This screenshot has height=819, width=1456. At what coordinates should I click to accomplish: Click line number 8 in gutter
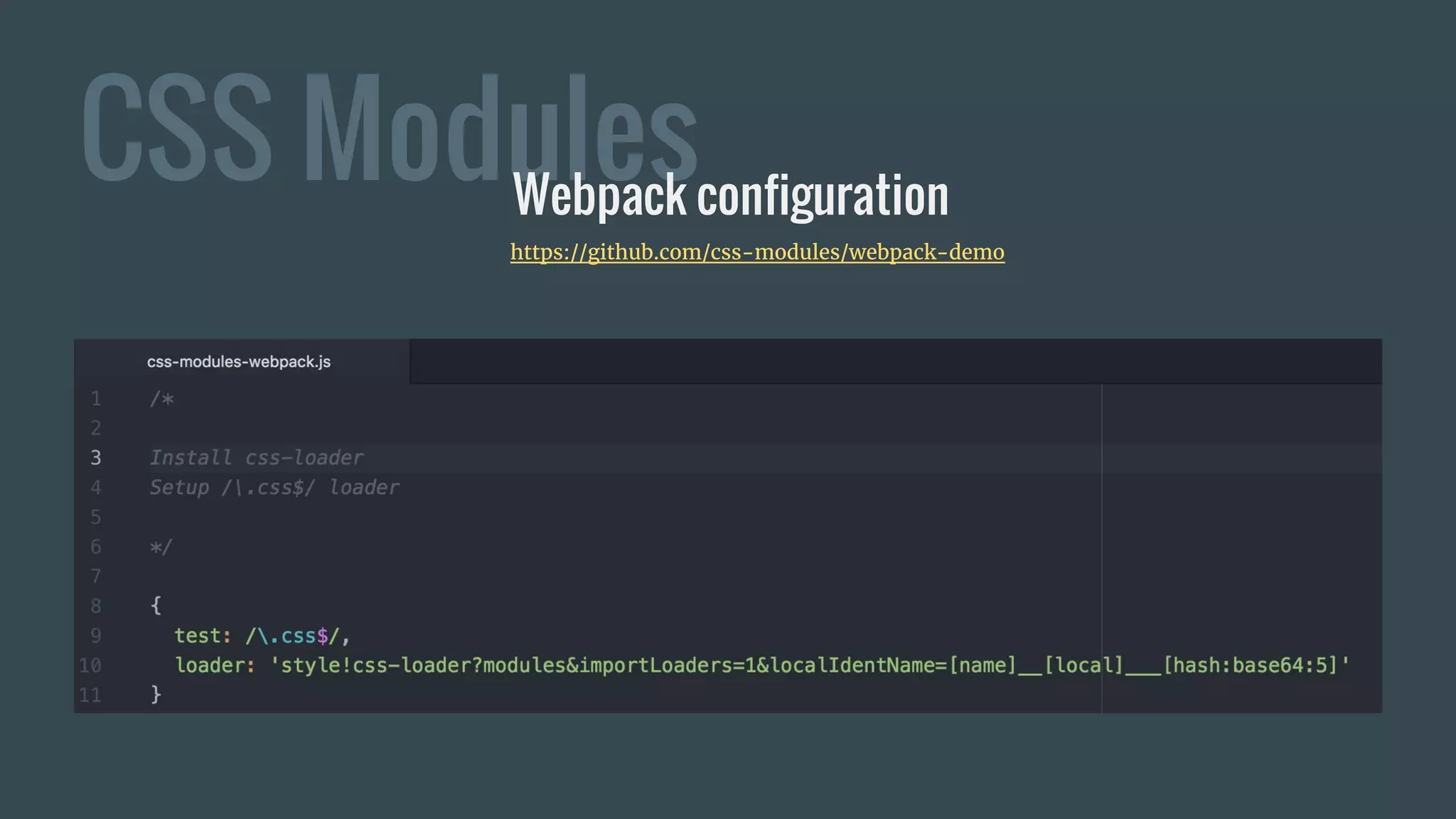coord(96,606)
